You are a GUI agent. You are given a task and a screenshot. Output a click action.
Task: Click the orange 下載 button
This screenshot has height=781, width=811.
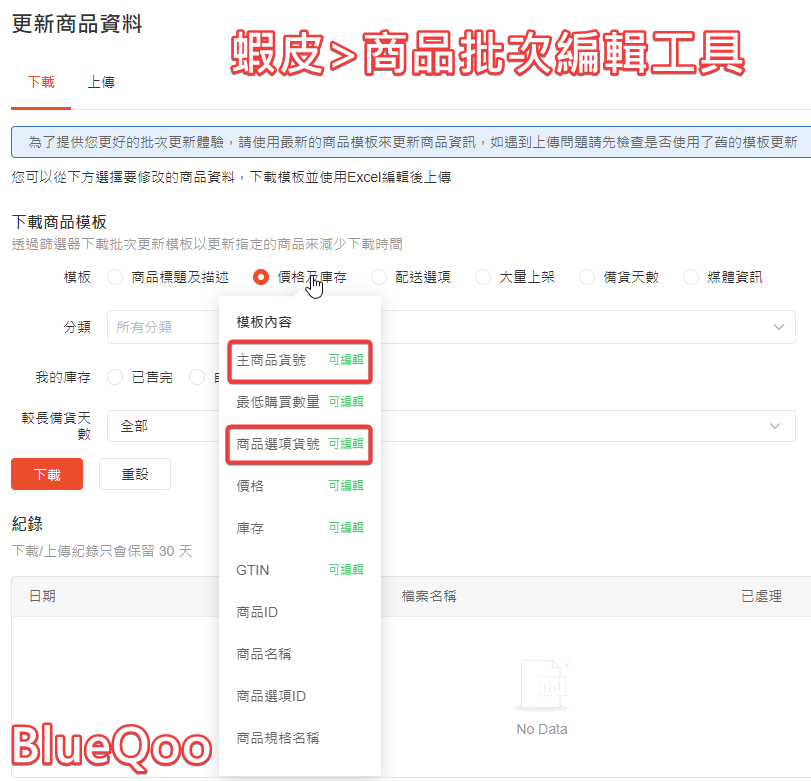[46, 474]
